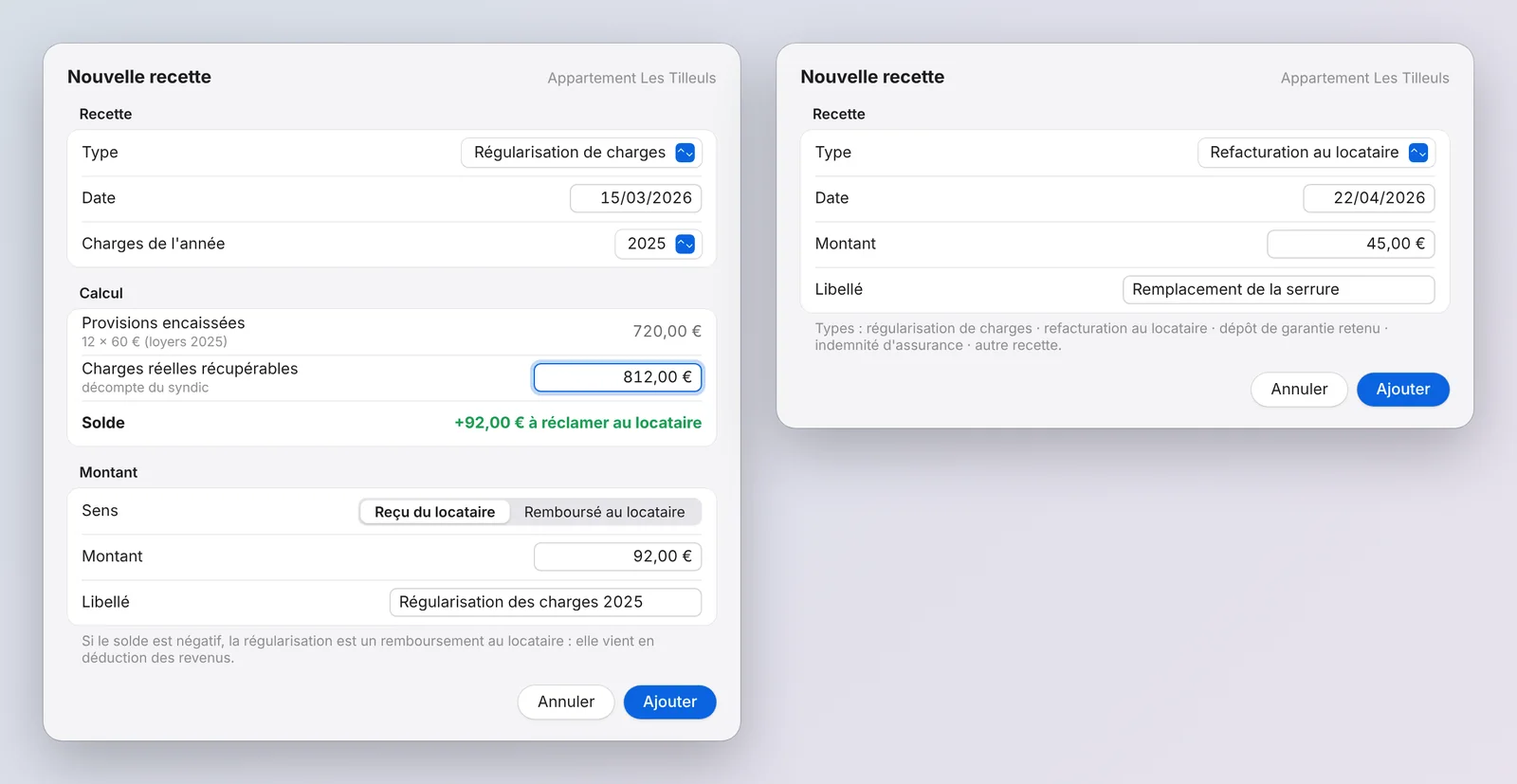The image size is (1517, 784).
Task: Click the subtitle '12 × 60 € (loyers 2025)'
Action: pyautogui.click(x=155, y=341)
